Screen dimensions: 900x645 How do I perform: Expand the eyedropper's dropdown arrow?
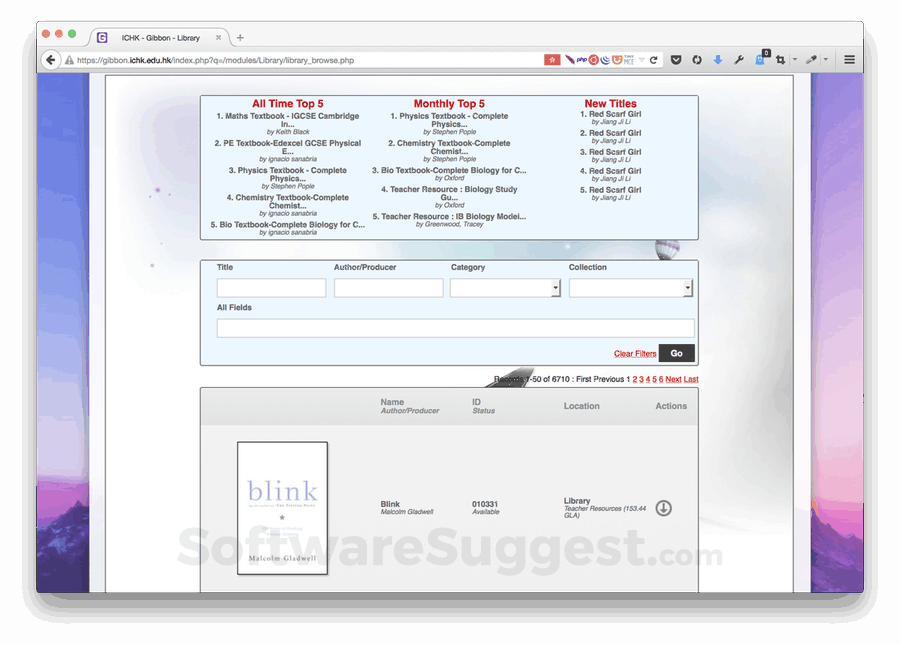[x=826, y=59]
